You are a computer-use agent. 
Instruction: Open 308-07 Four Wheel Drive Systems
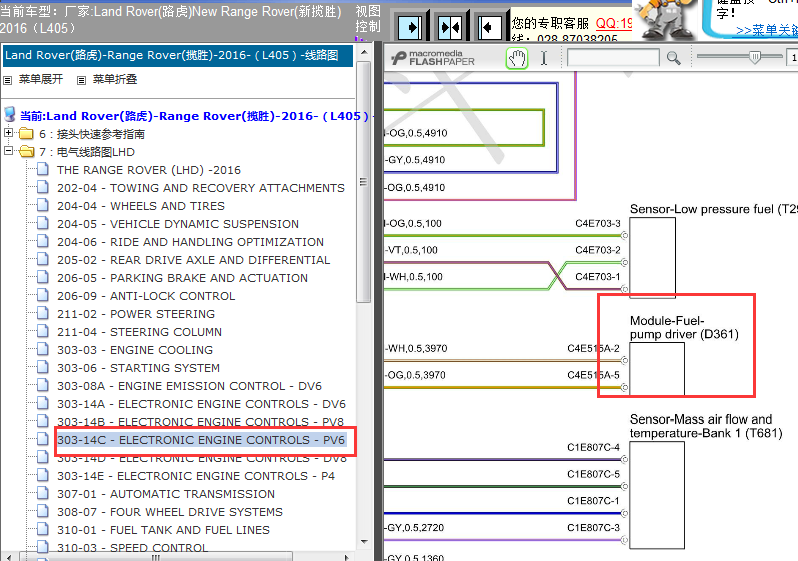tap(169, 512)
